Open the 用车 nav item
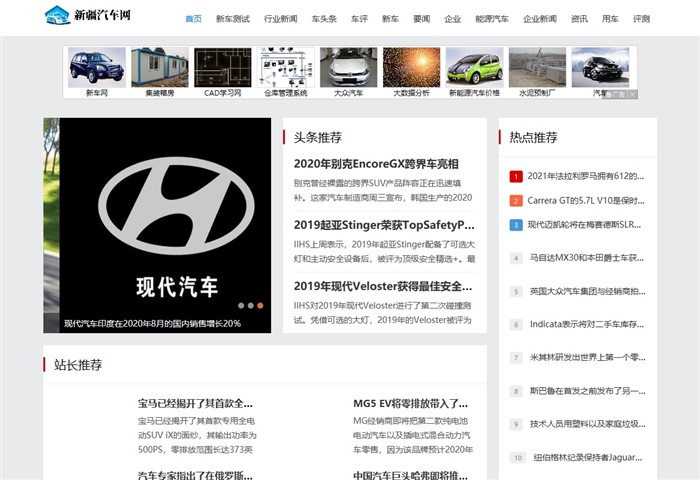700x480 pixels. [x=610, y=19]
